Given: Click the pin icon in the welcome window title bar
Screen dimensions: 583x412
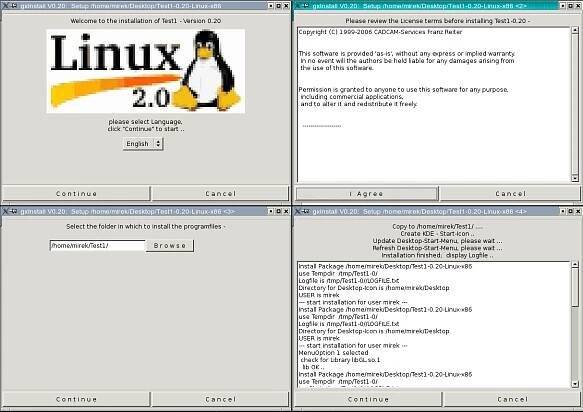Looking at the screenshot, I should coord(14,6).
